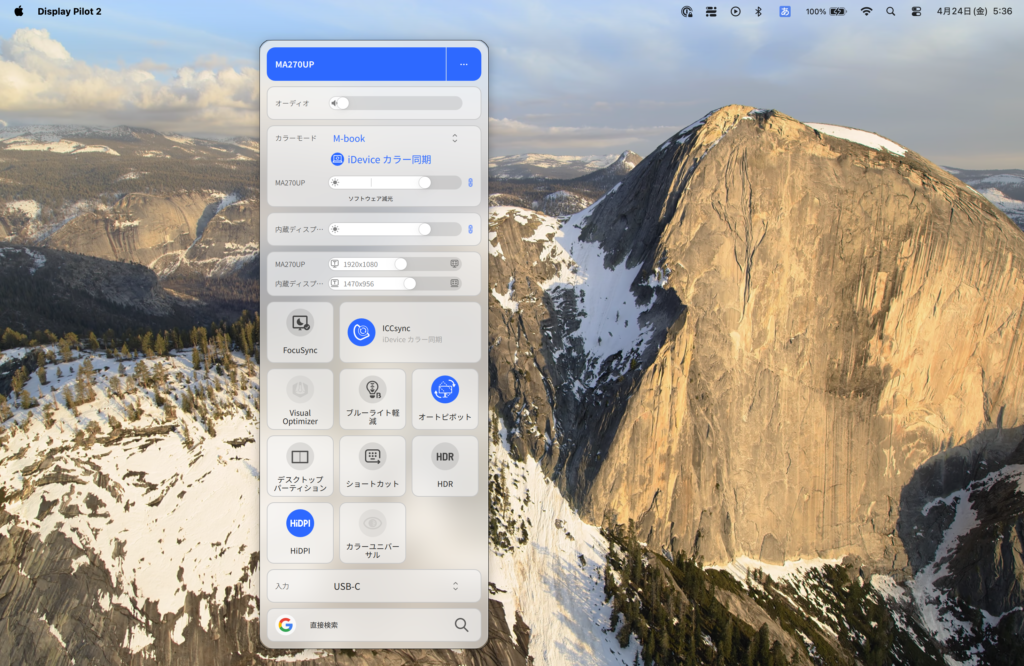
Task: Toggle the HDR tile
Action: point(445,466)
